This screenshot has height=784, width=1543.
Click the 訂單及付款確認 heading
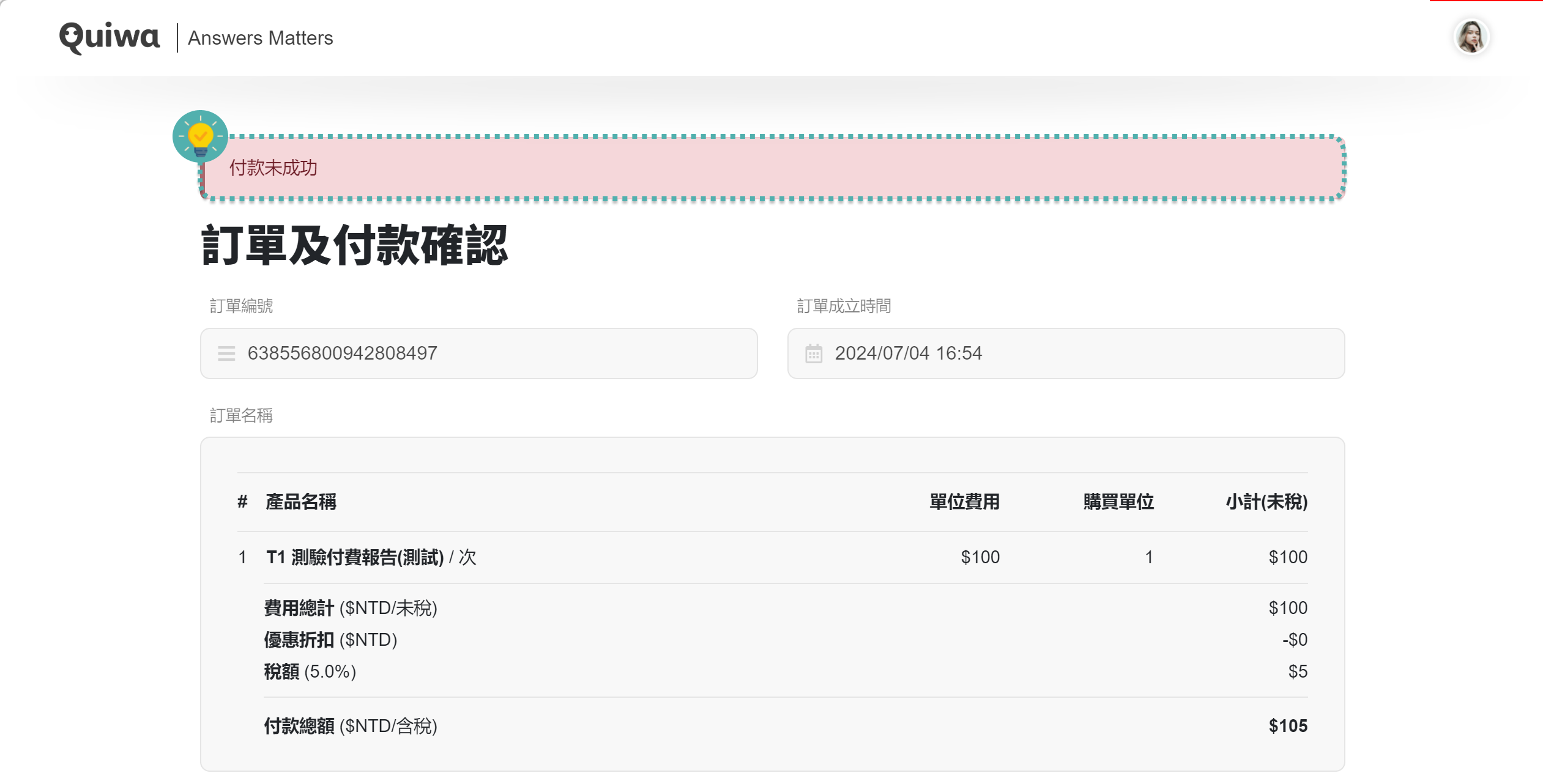click(355, 245)
